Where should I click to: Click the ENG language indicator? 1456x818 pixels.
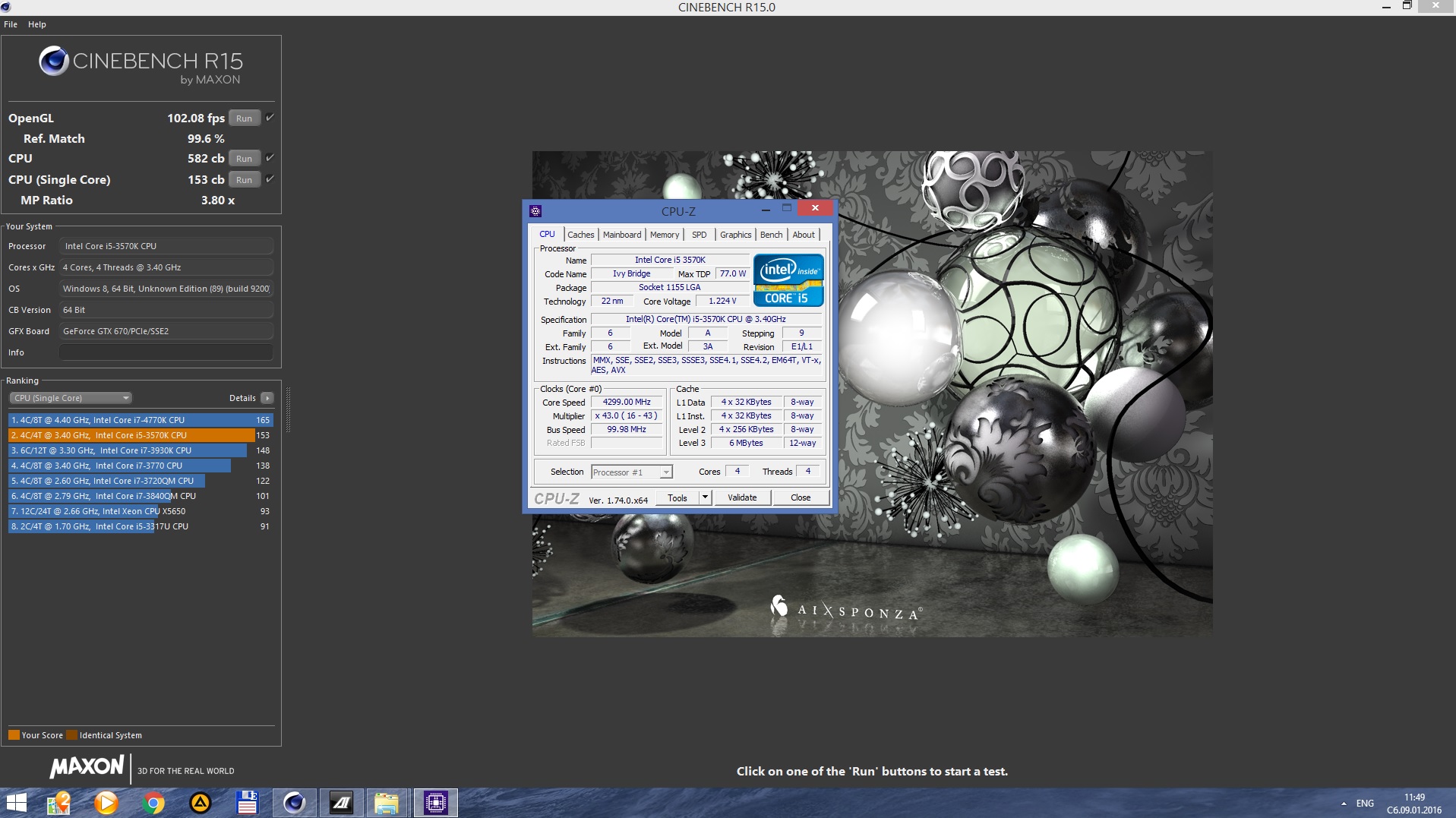[x=1365, y=804]
